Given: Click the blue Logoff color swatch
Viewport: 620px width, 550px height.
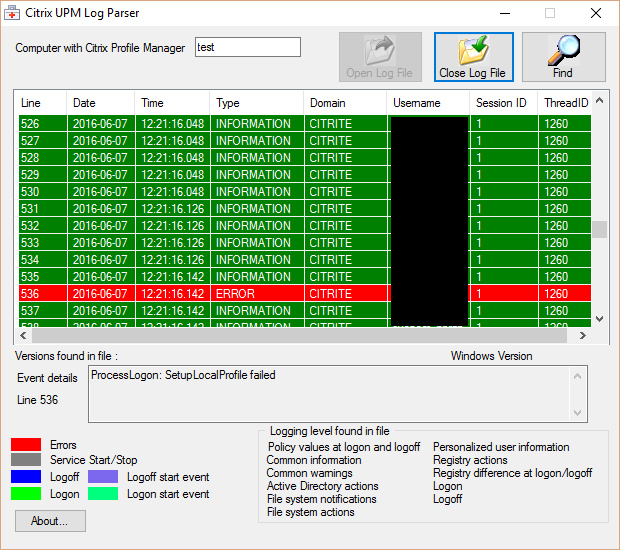Looking at the screenshot, I should [x=26, y=476].
